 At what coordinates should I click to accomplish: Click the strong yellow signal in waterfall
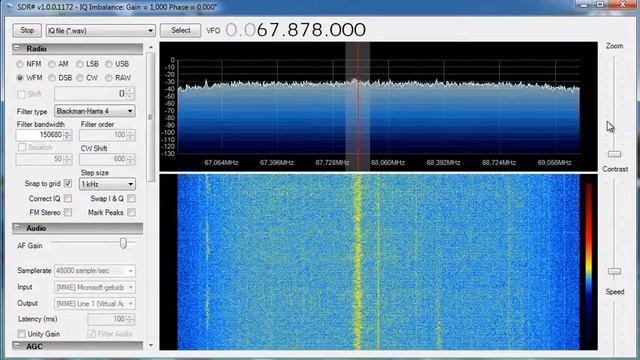pos(358,261)
